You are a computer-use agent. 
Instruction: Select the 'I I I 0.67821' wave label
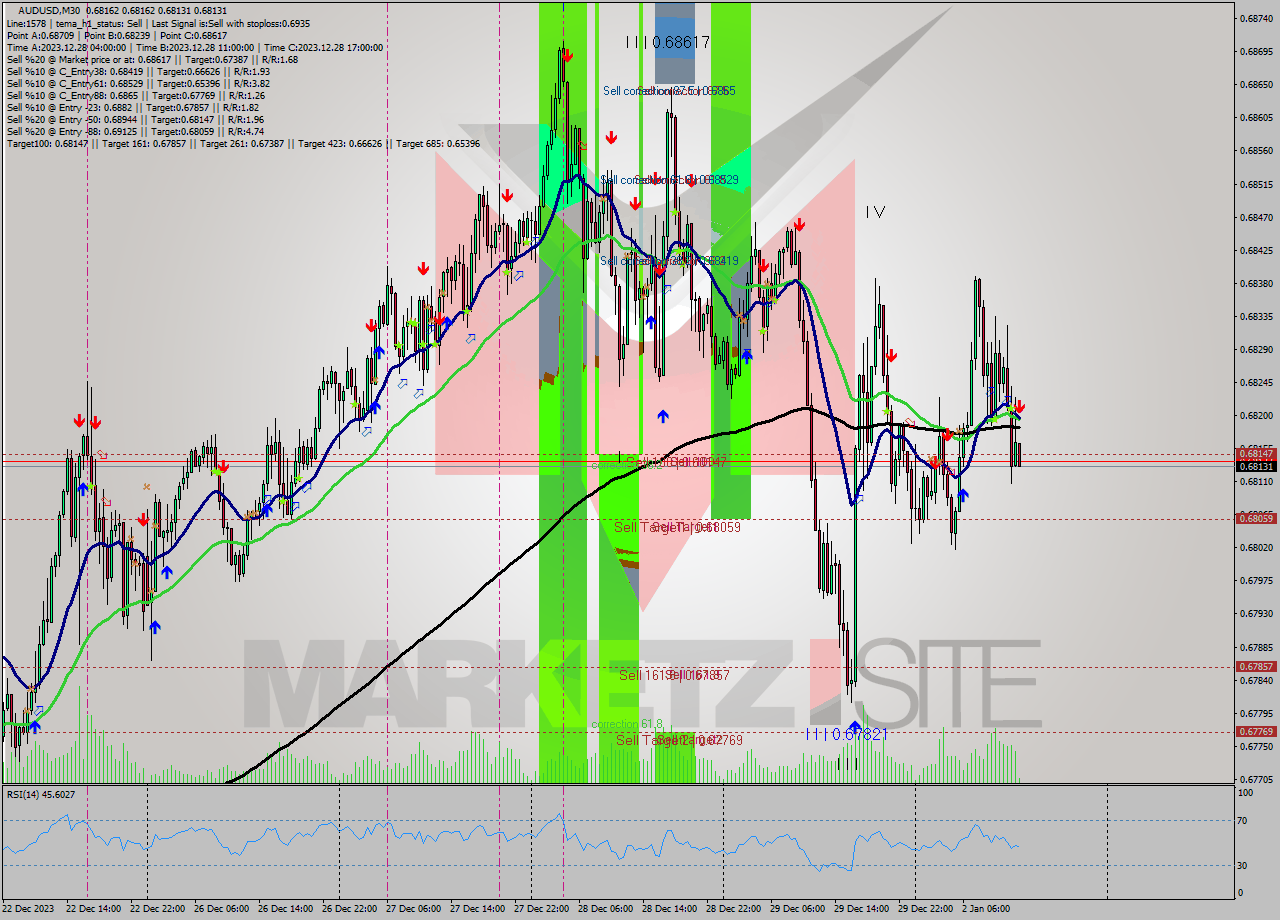pyautogui.click(x=848, y=734)
